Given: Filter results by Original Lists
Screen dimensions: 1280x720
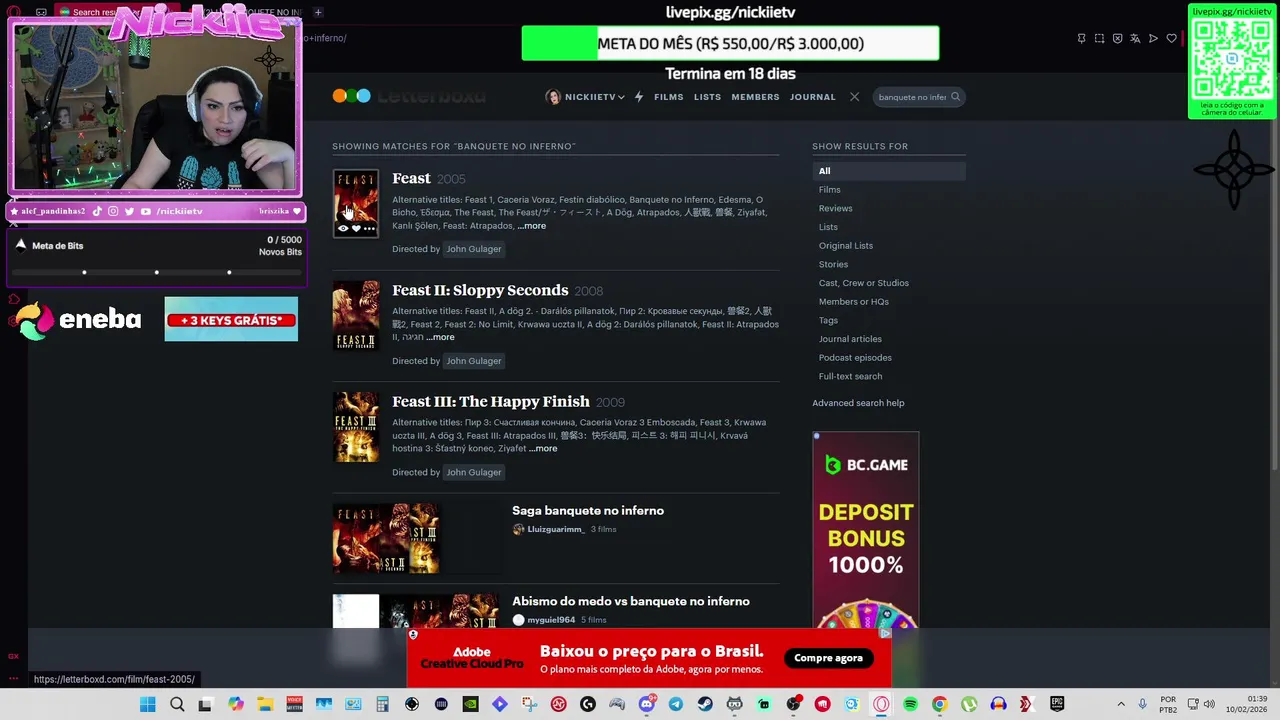Looking at the screenshot, I should coord(846,246).
